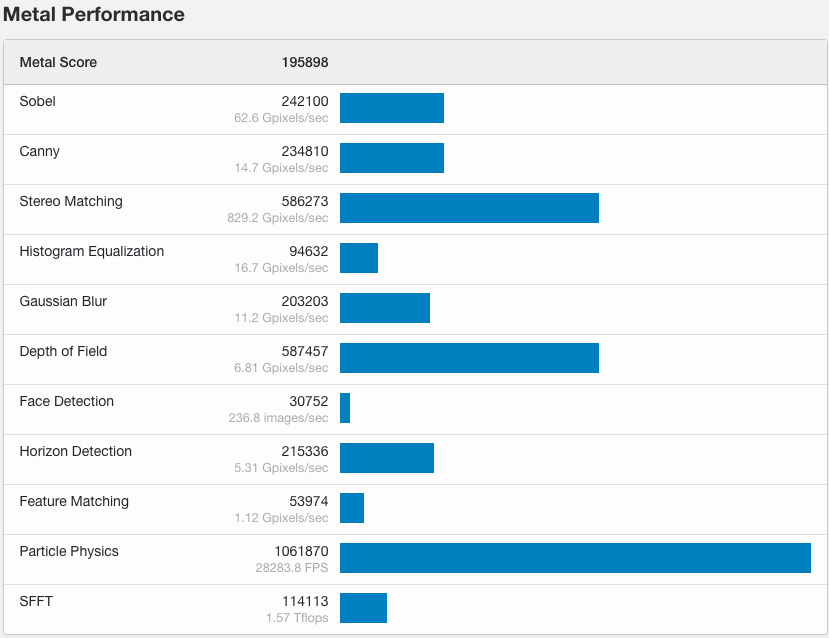Click the Metal Performance heading

94,15
